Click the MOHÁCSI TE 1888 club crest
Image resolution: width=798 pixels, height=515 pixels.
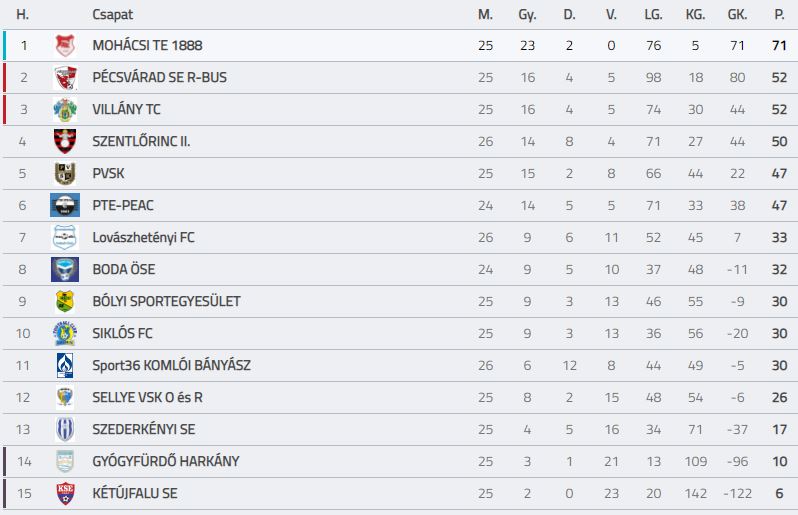[65, 45]
